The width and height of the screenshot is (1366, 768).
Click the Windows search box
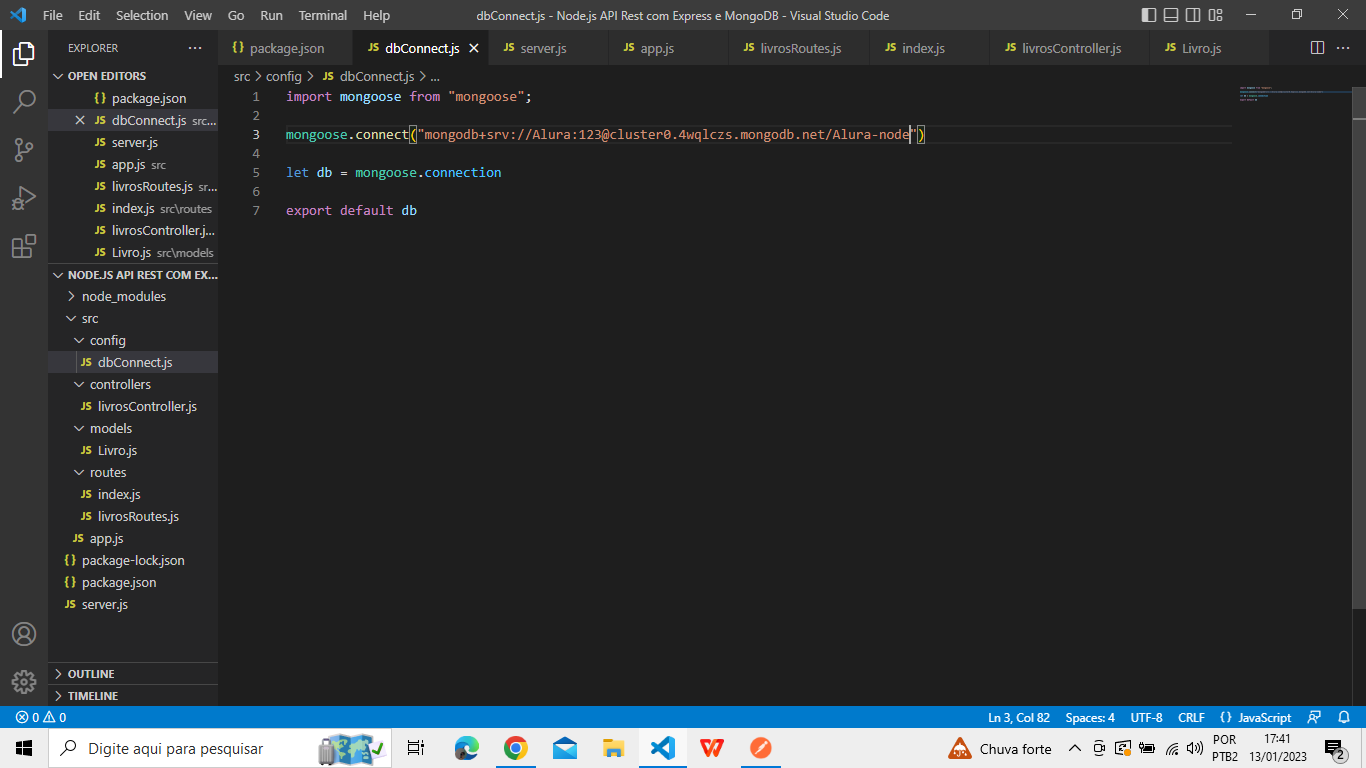point(218,748)
